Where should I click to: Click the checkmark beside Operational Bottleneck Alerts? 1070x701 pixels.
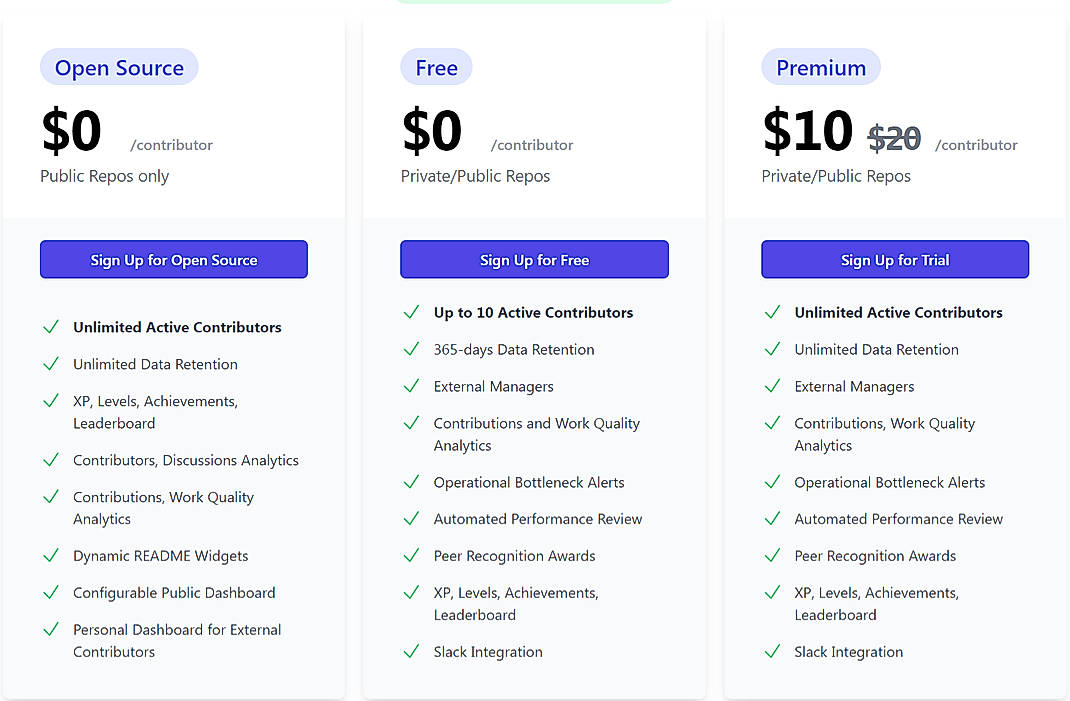[411, 482]
